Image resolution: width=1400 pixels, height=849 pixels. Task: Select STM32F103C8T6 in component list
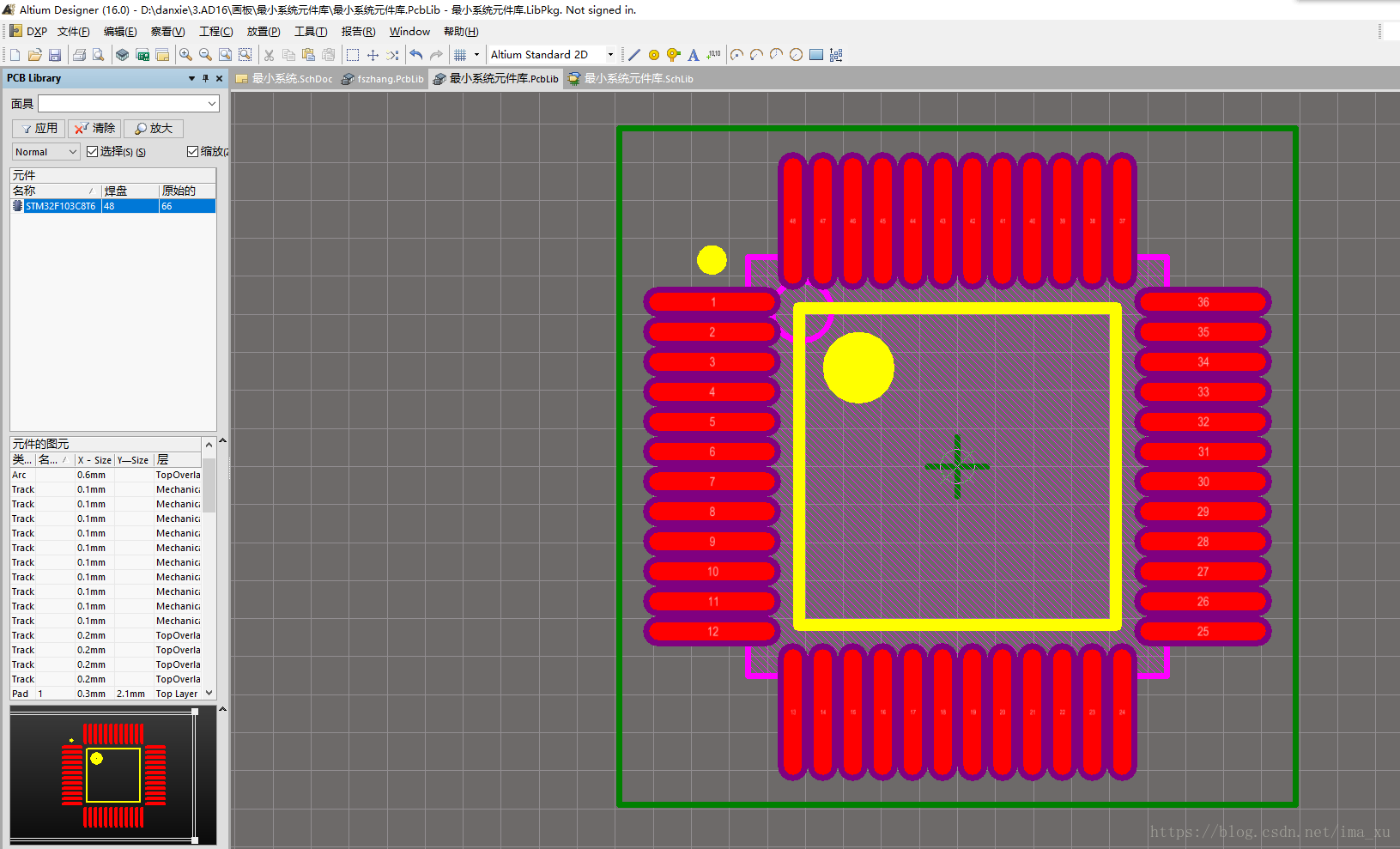60,206
